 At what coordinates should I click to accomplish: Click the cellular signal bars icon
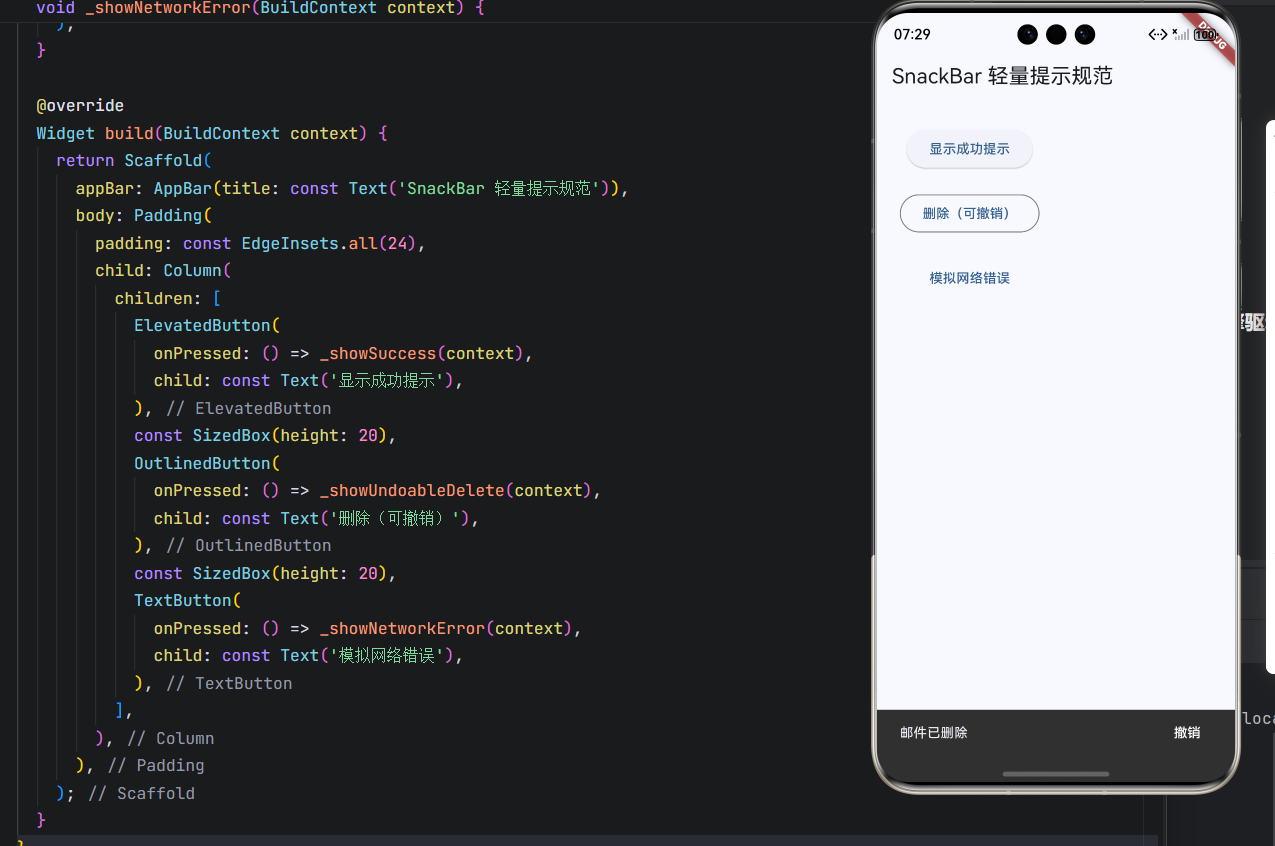pos(1181,35)
